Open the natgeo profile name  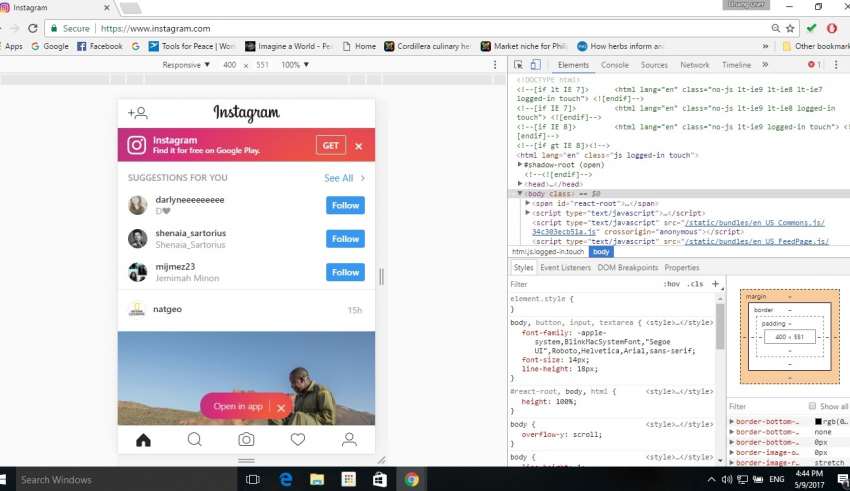168,309
